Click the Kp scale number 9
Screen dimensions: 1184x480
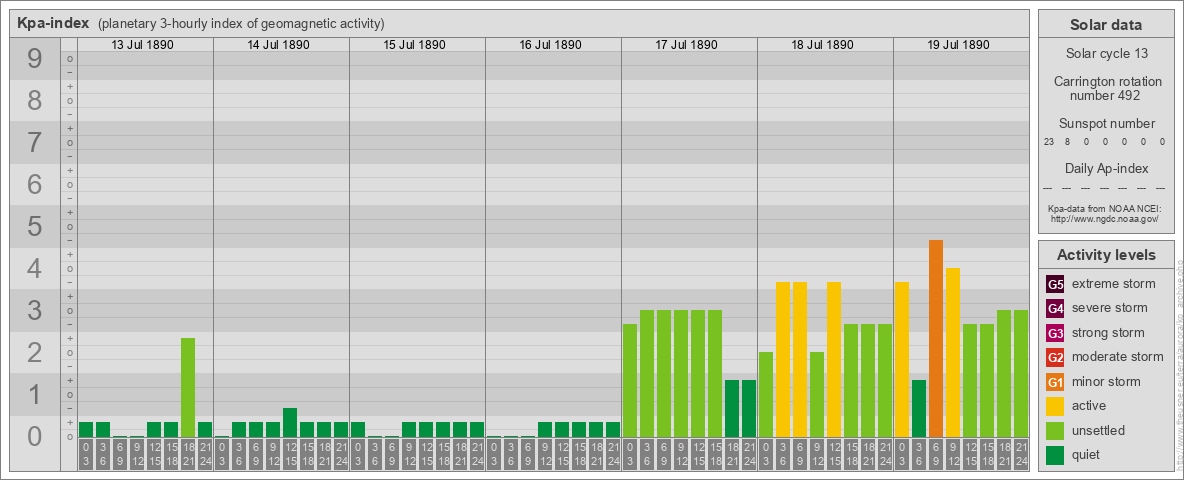(x=35, y=58)
